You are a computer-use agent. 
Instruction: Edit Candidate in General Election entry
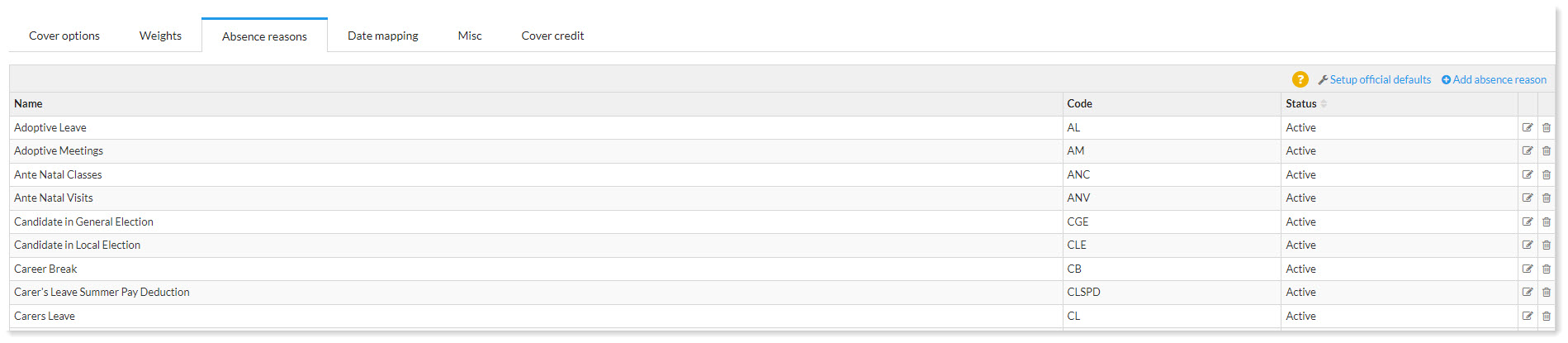(x=1528, y=222)
